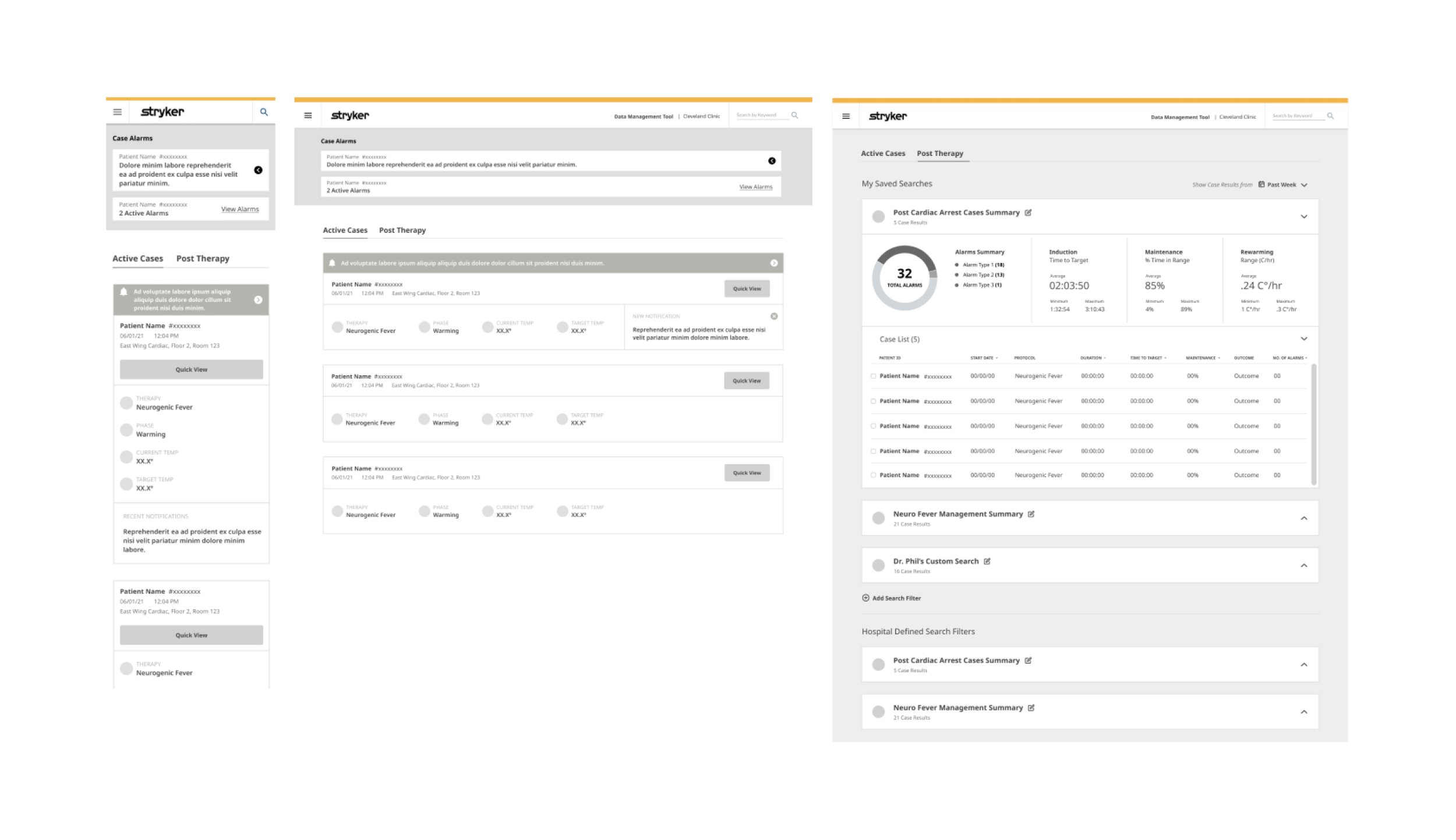Click Quick View on the first mobile patient card
Screen dimensions: 1456x840
tap(191, 369)
